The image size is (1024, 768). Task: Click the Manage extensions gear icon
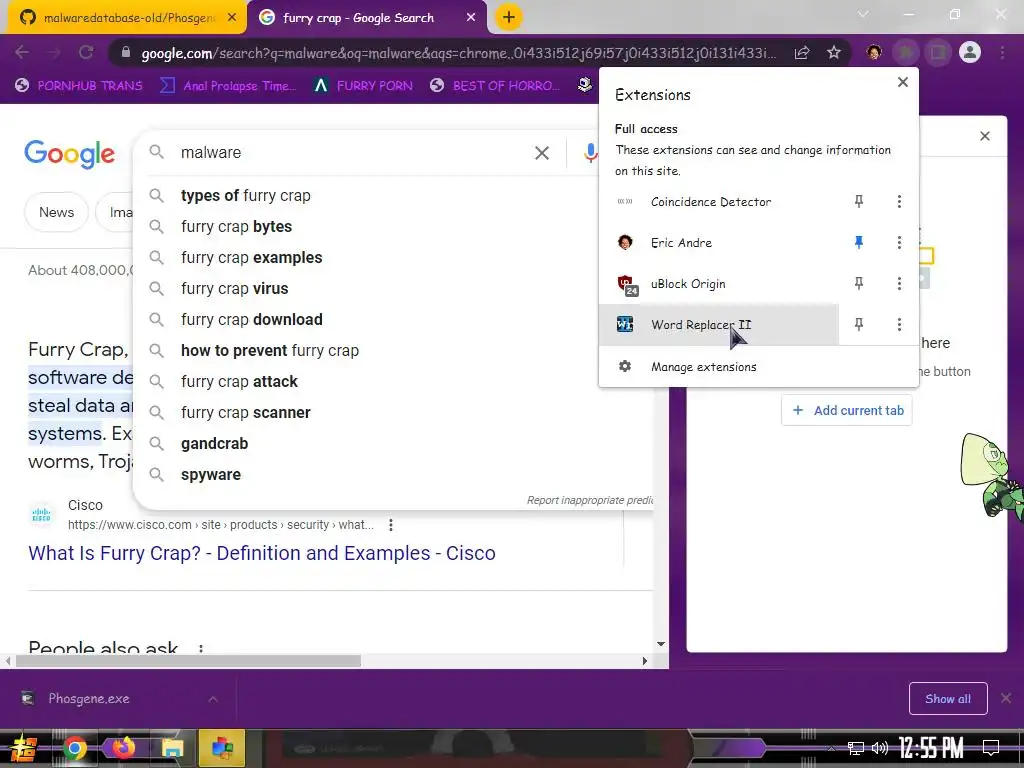point(625,366)
